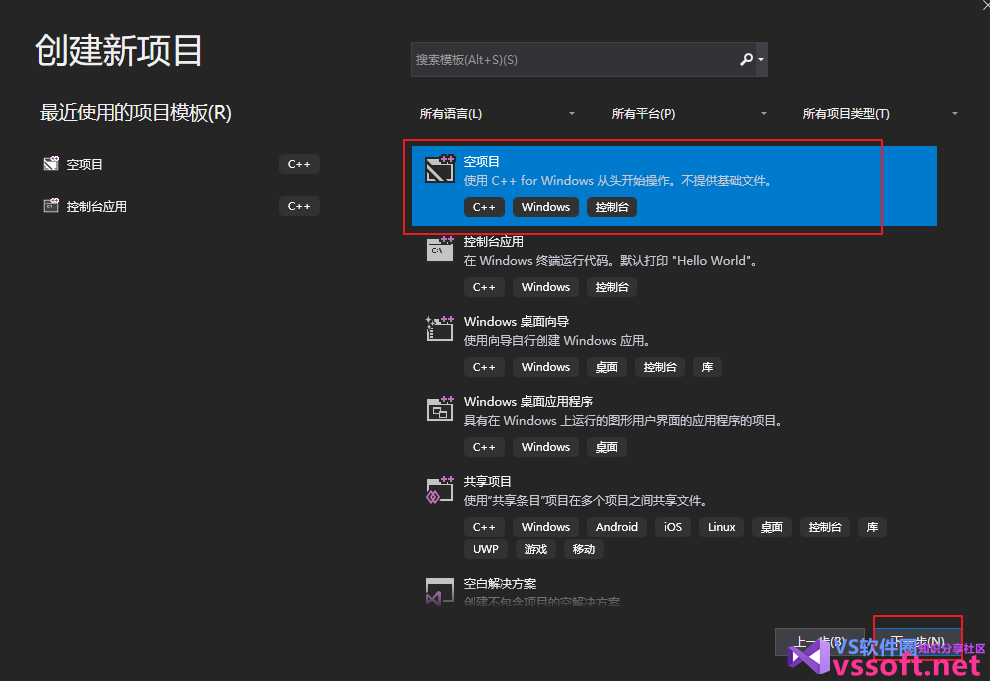
Task: Go back with the 上一步(B) button
Action: pos(820,643)
